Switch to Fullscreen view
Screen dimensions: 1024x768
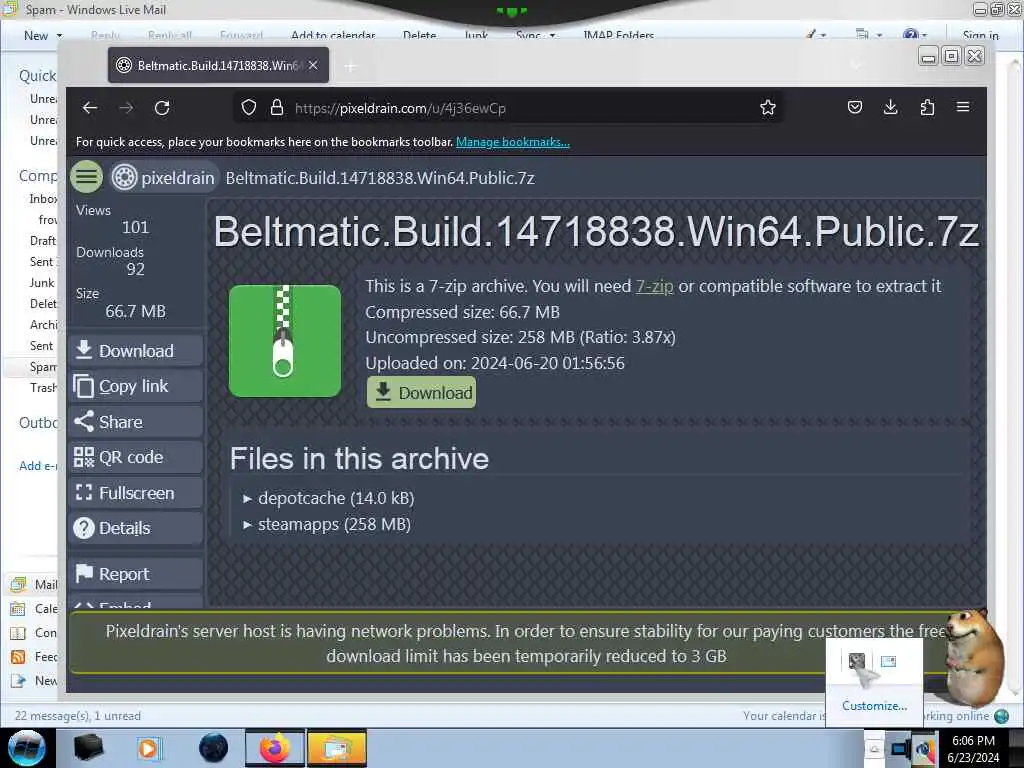[135, 492]
